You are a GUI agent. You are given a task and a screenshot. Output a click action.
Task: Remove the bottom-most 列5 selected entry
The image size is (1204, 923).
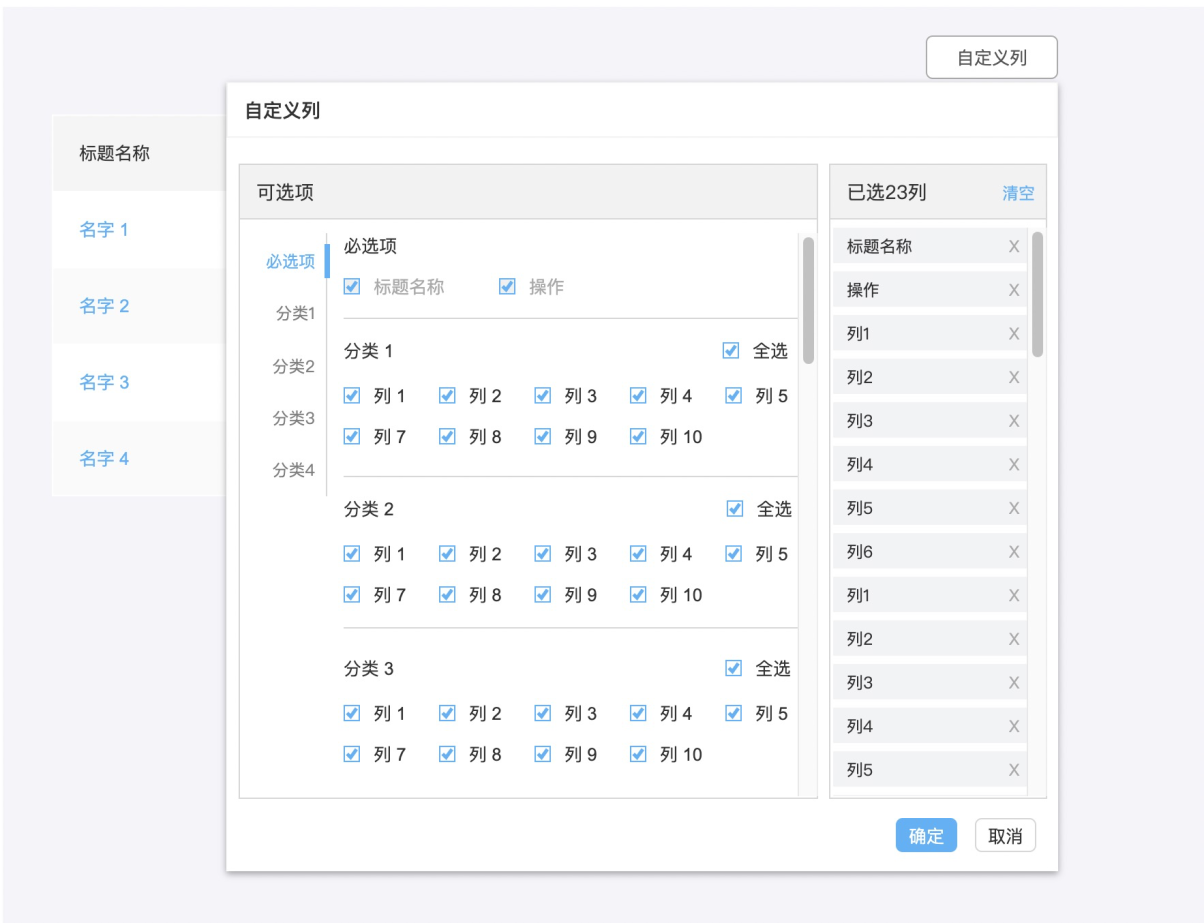(x=1013, y=770)
